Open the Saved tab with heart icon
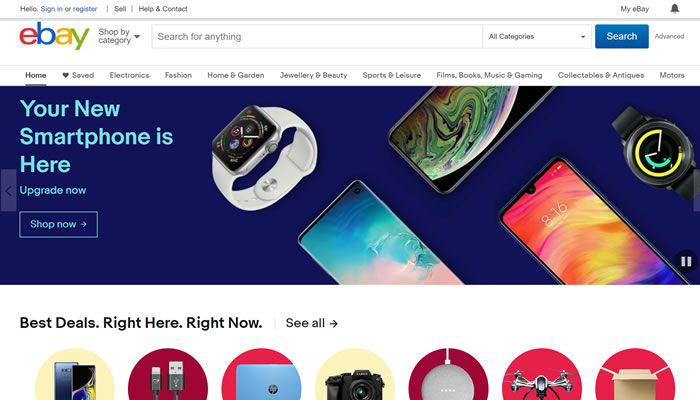 (78, 75)
